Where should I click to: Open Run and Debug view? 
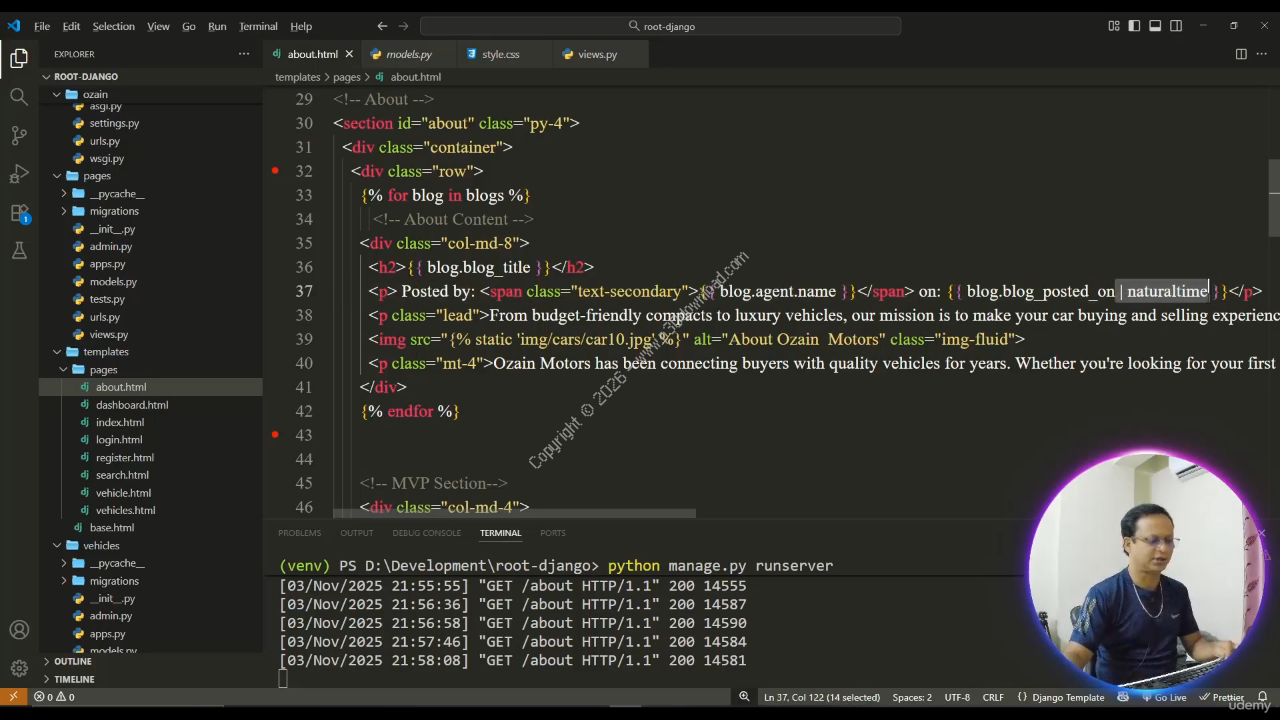click(x=19, y=174)
